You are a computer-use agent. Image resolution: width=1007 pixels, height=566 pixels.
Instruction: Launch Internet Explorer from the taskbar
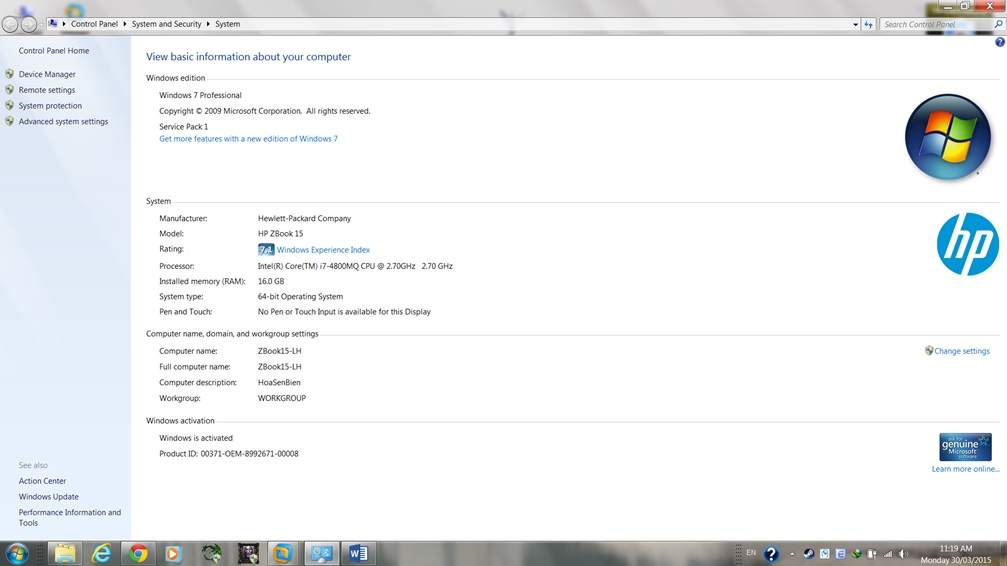pos(101,553)
